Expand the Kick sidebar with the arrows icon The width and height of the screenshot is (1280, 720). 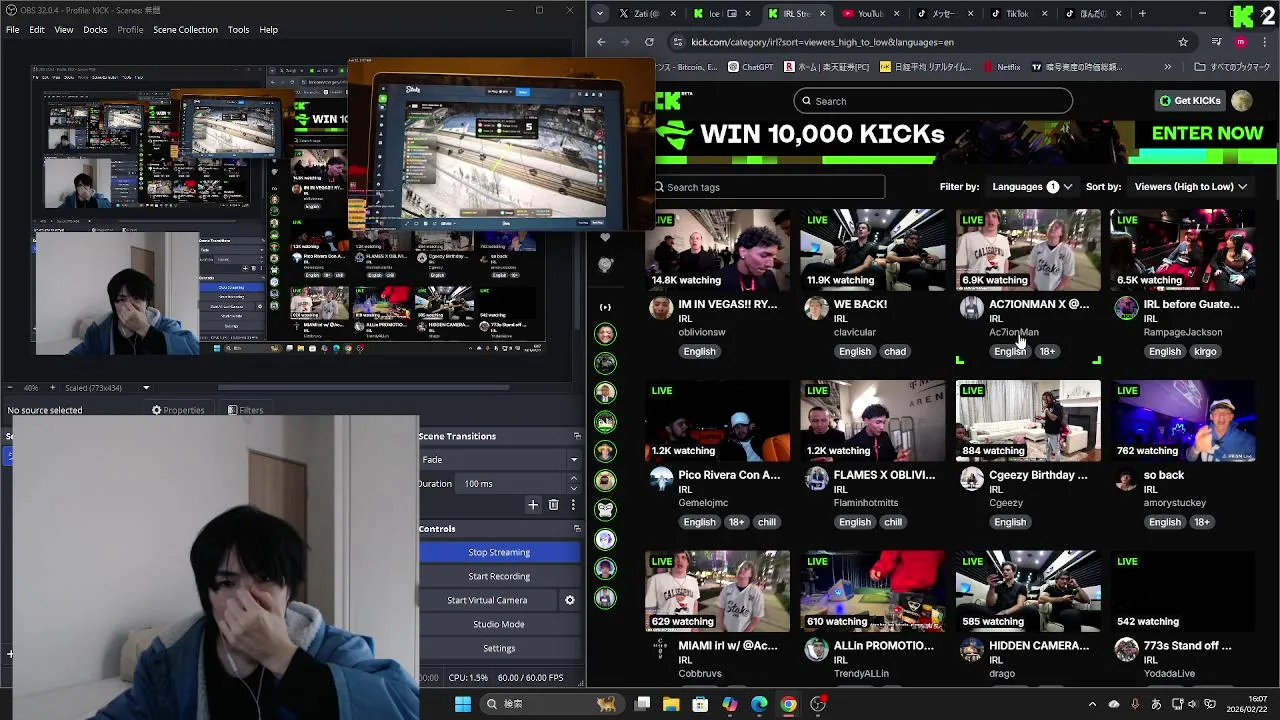(605, 307)
